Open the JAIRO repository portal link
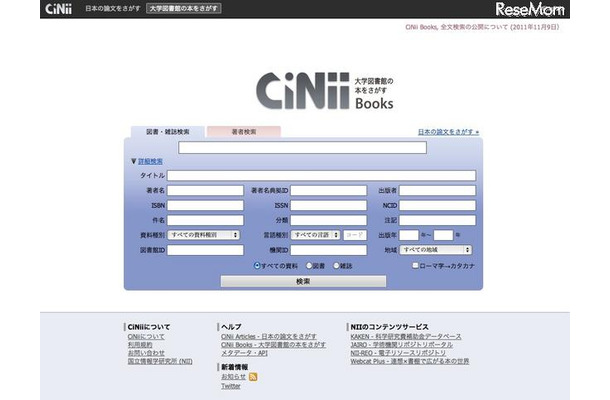Viewport: 610px width, 400px height. (401, 345)
